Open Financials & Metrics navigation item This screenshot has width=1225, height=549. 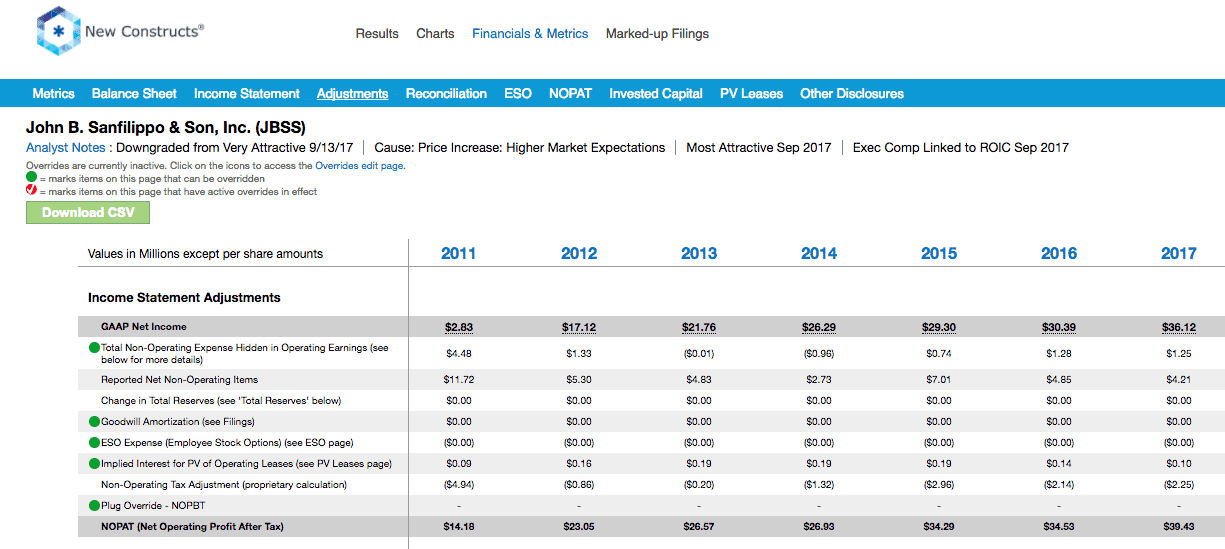pyautogui.click(x=530, y=33)
